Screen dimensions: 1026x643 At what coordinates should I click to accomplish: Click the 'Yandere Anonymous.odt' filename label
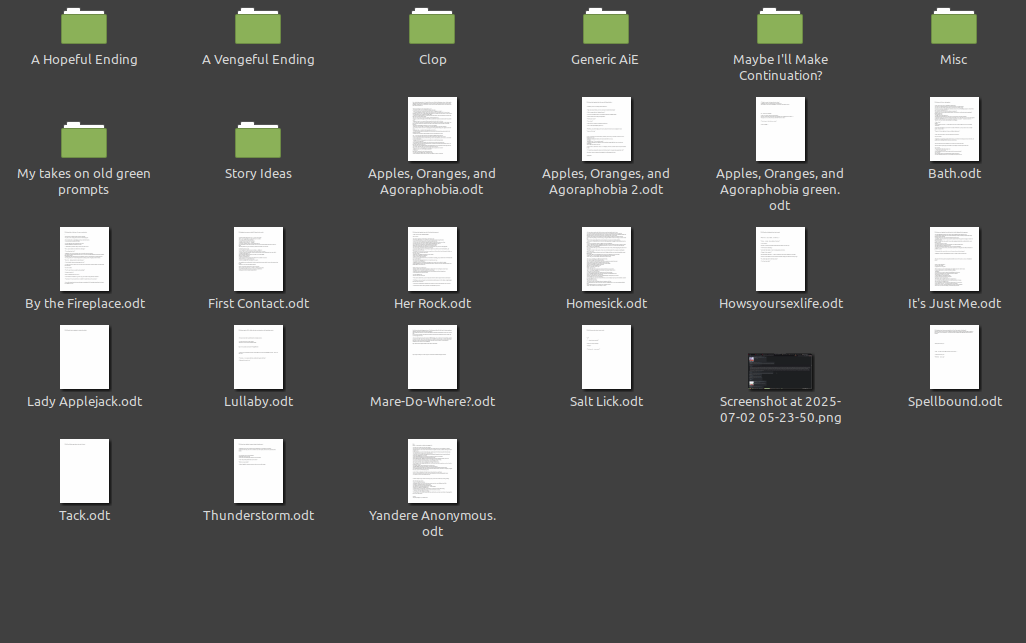pos(433,523)
